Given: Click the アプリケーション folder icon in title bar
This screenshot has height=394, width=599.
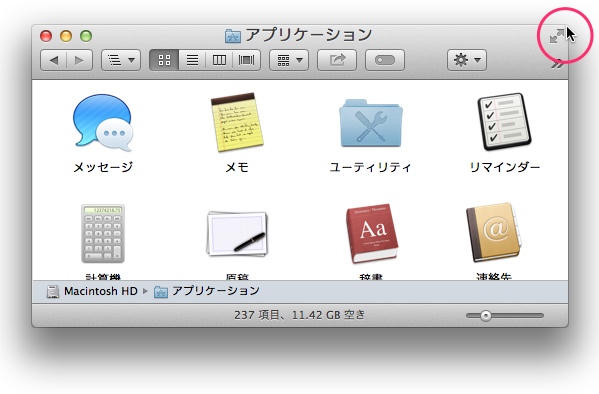Looking at the screenshot, I should point(233,36).
